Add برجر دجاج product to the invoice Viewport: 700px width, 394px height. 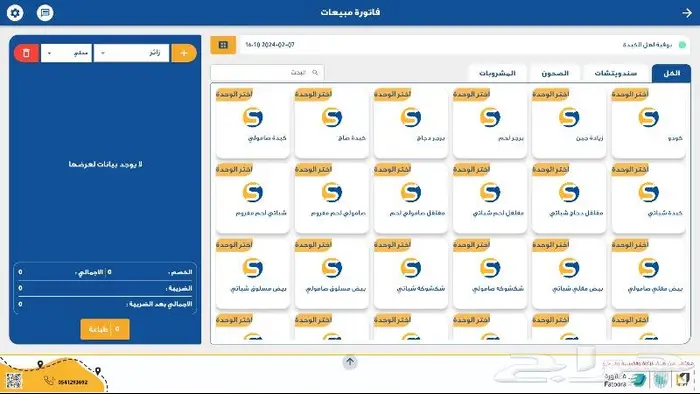[411, 122]
